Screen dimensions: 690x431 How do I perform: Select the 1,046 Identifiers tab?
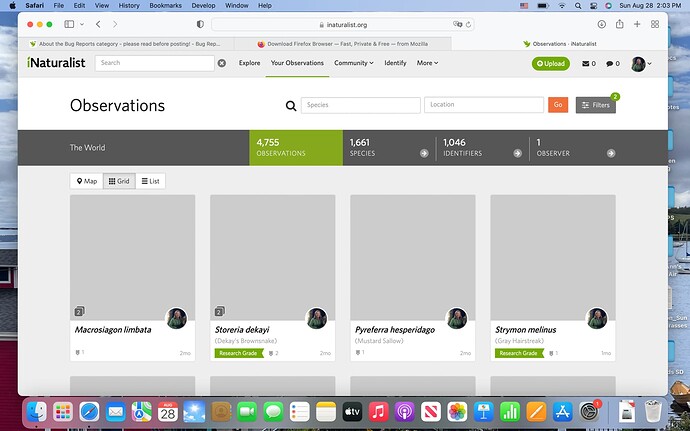tap(482, 147)
